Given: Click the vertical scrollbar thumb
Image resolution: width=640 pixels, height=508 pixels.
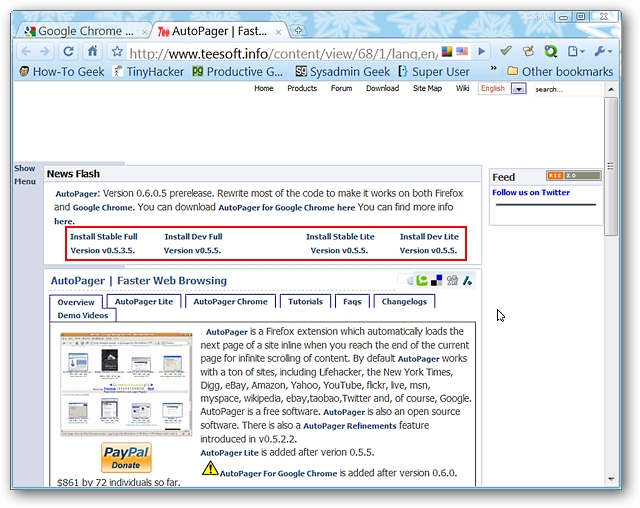Looking at the screenshot, I should coord(611,166).
